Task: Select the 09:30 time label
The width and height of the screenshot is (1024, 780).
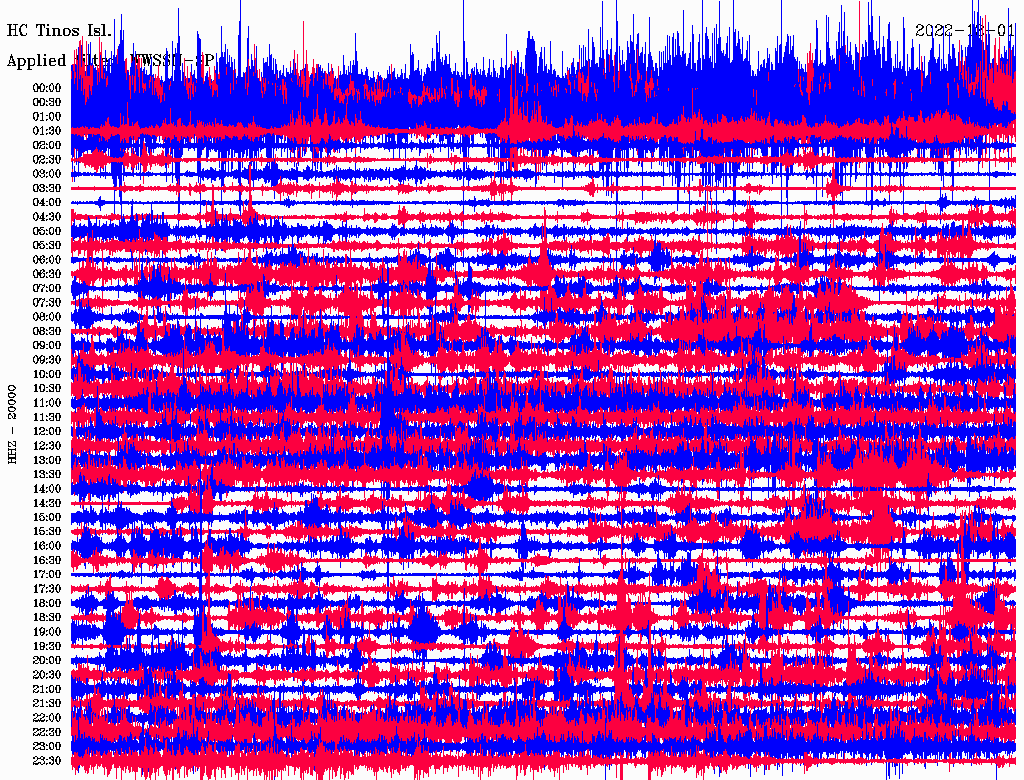Action: tap(47, 360)
